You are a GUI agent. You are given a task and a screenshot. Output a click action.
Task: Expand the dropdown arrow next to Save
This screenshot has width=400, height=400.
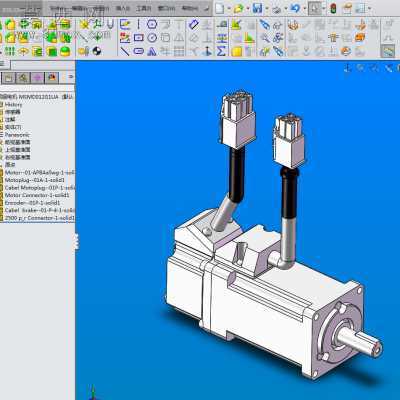267,8
